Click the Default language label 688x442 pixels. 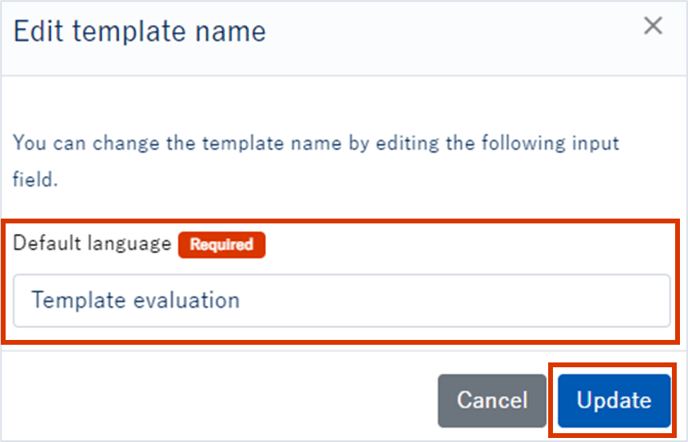click(92, 245)
